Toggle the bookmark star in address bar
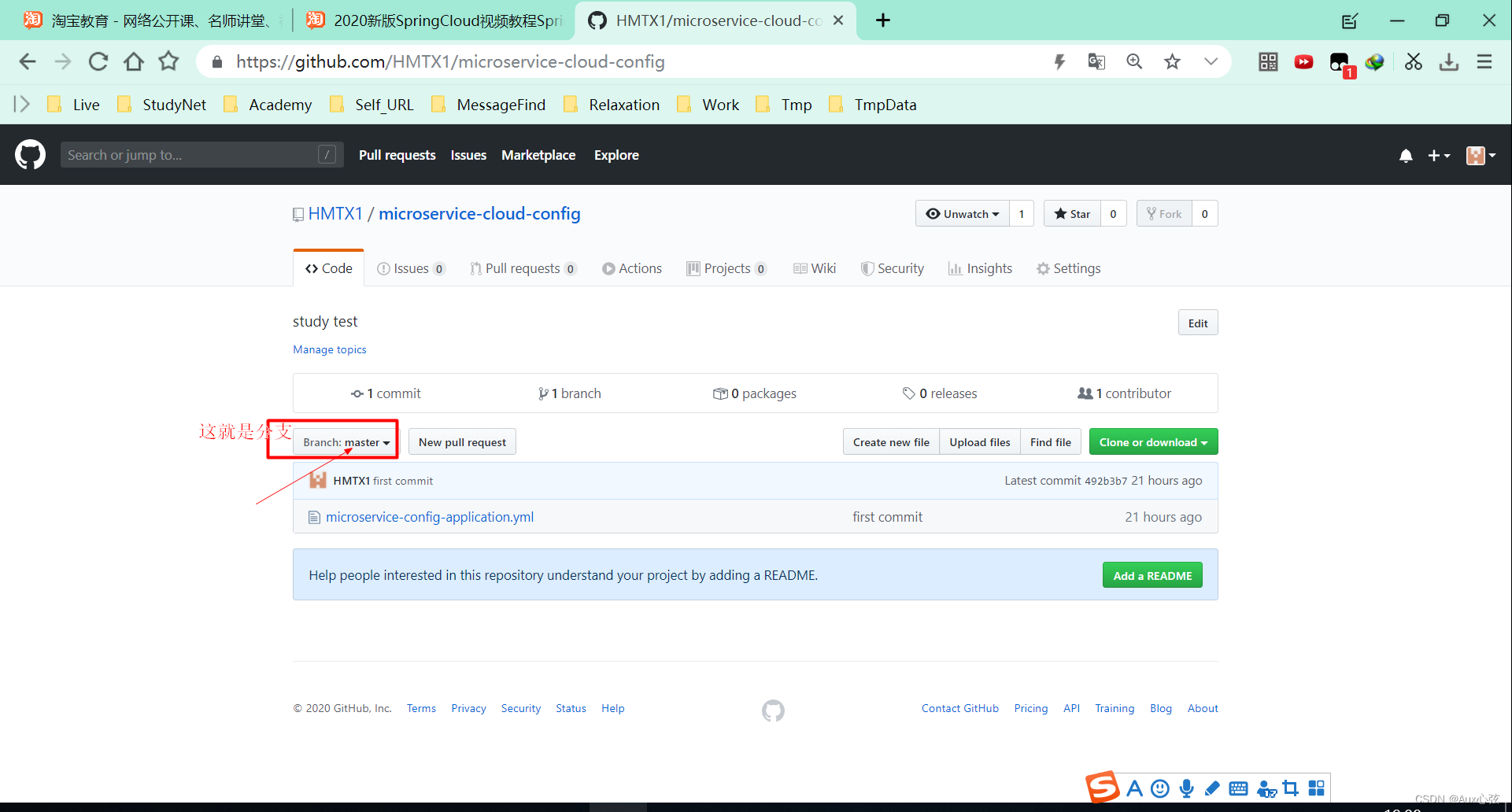Image resolution: width=1512 pixels, height=812 pixels. click(1172, 61)
